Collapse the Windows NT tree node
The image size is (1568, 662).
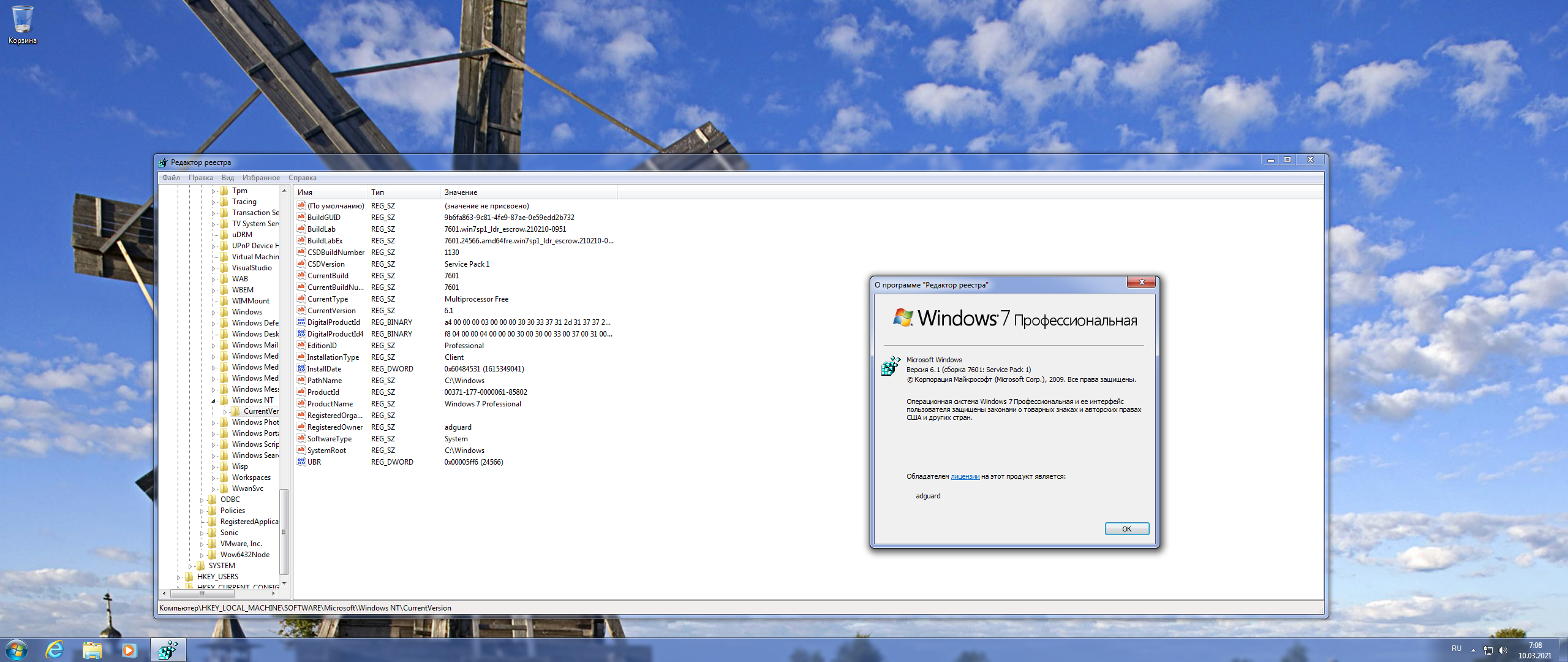213,401
